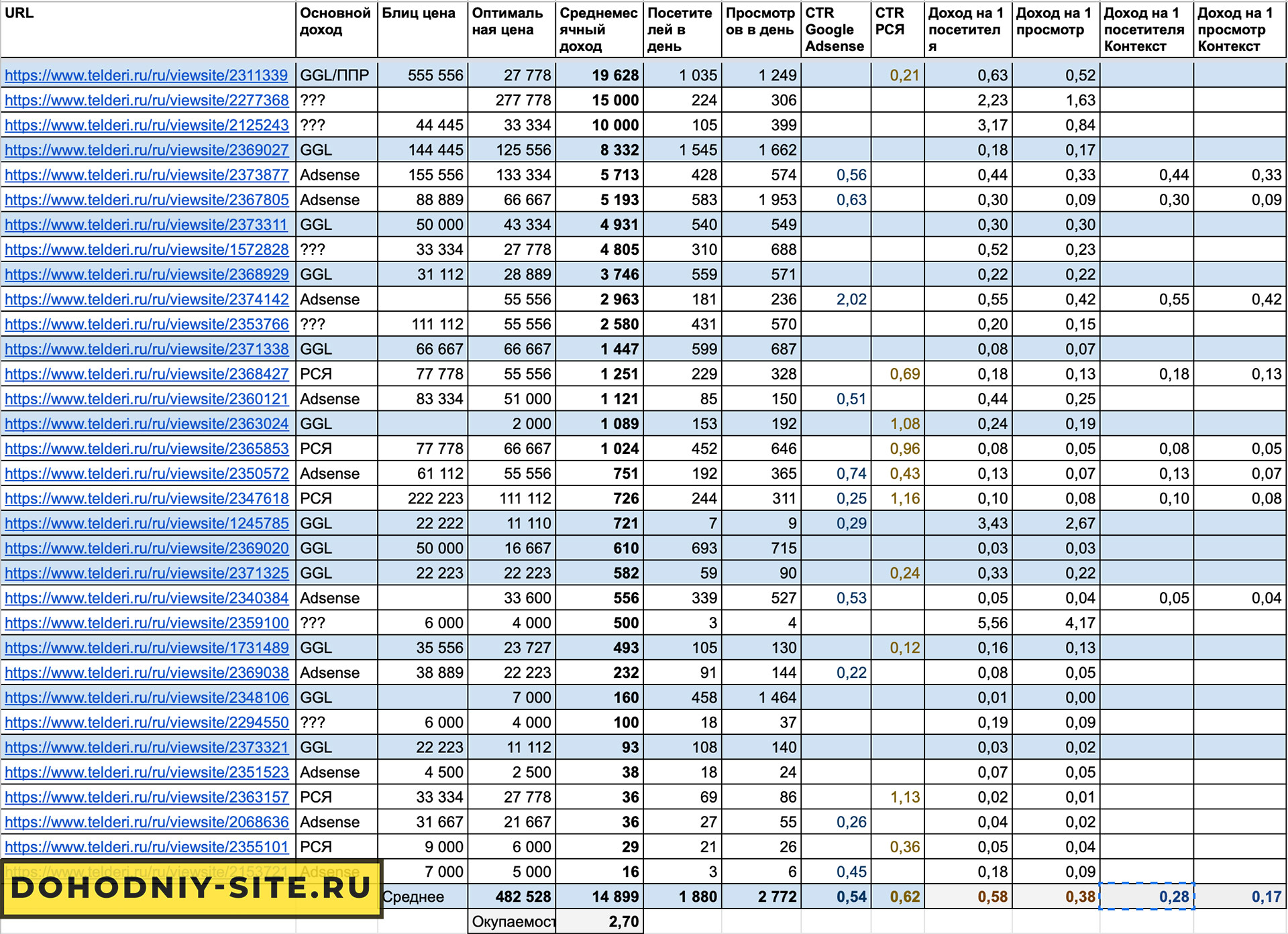
Task: Open the telderi link viewsite/2369027
Action: tap(146, 150)
